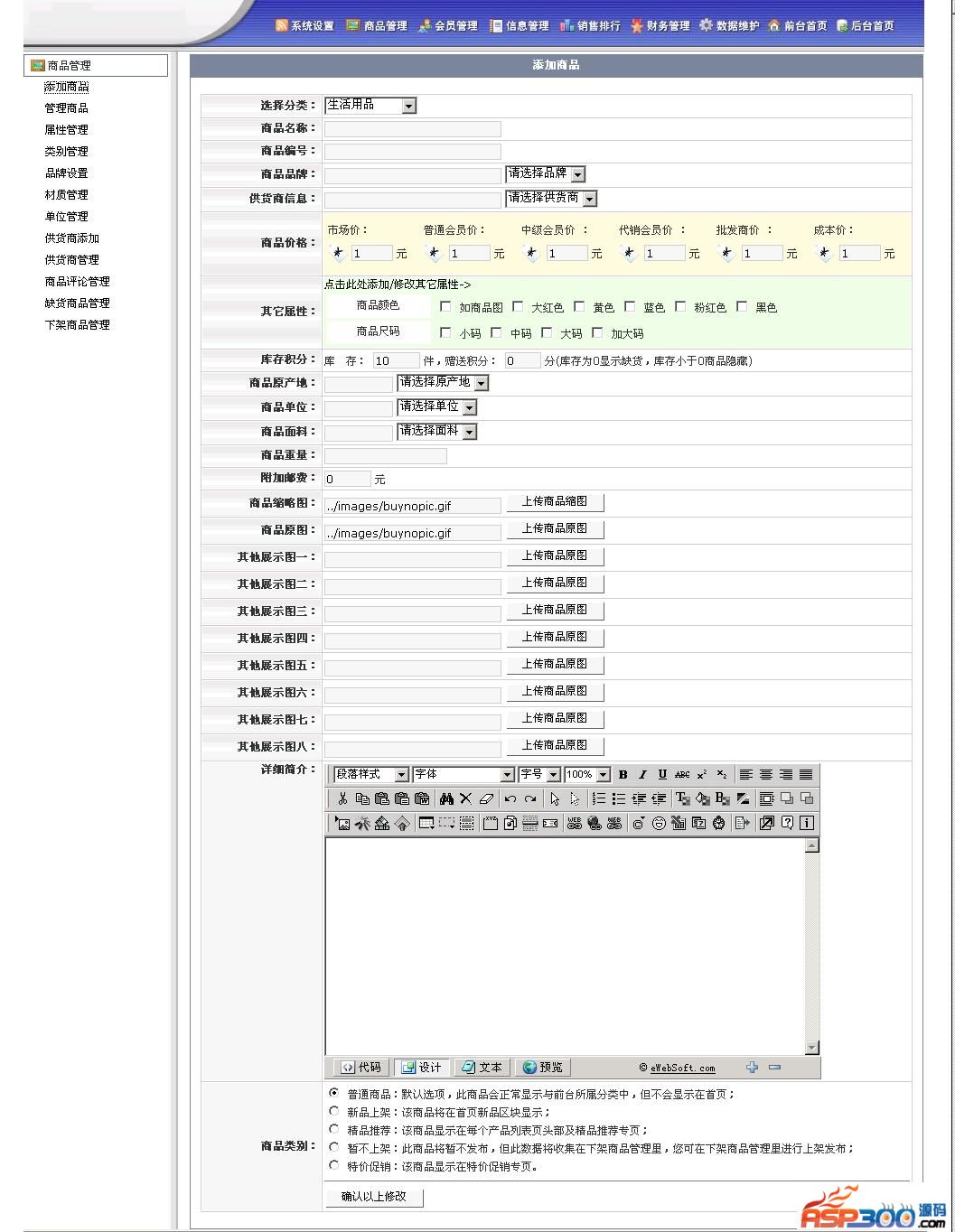Click the emoticon smiley icon
Image resolution: width=955 pixels, height=1232 pixels.
pos(659,823)
